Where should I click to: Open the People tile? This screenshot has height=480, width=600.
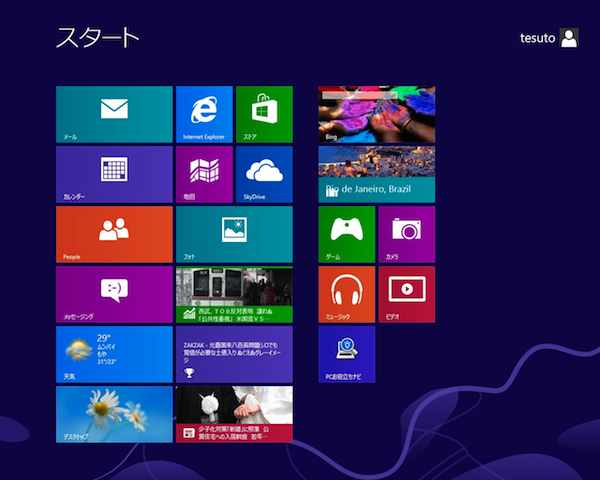click(114, 234)
